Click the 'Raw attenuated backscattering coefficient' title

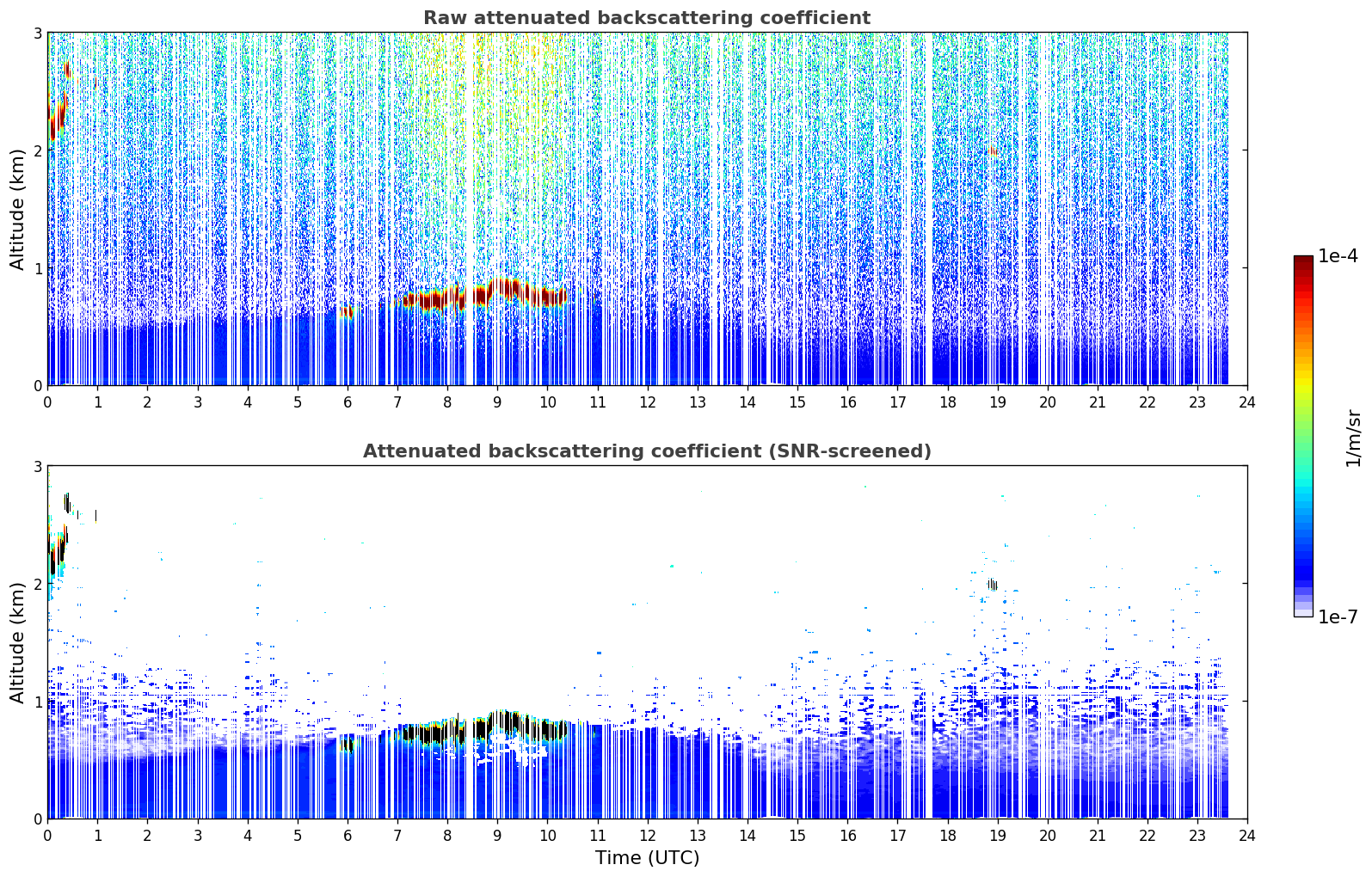pos(647,18)
